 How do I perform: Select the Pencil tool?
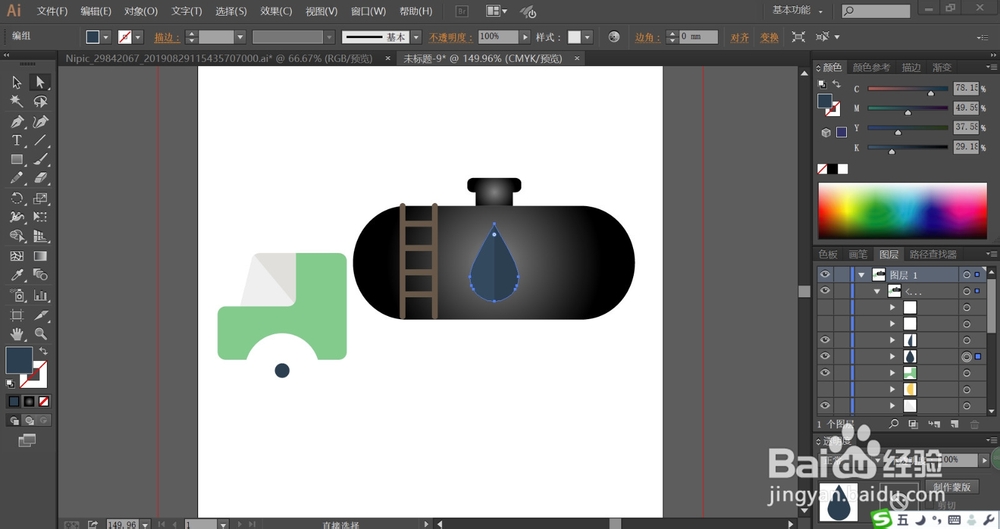[x=17, y=179]
